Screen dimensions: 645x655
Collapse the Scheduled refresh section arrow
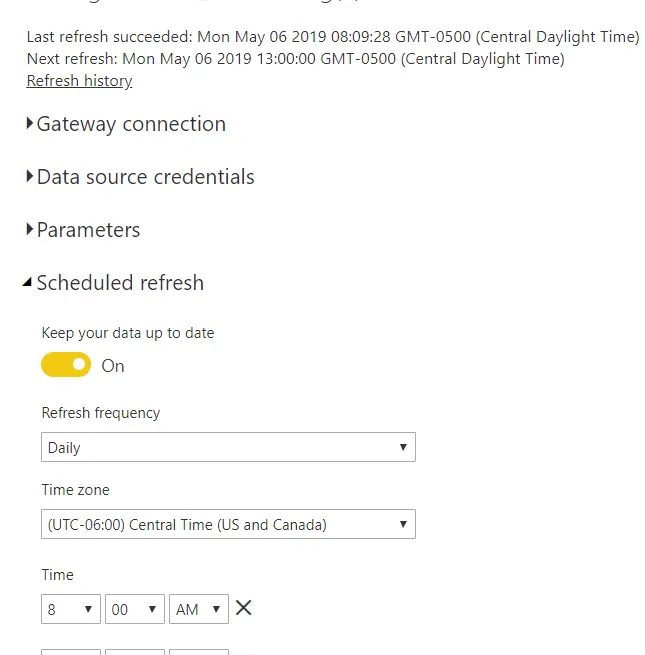click(x=27, y=282)
